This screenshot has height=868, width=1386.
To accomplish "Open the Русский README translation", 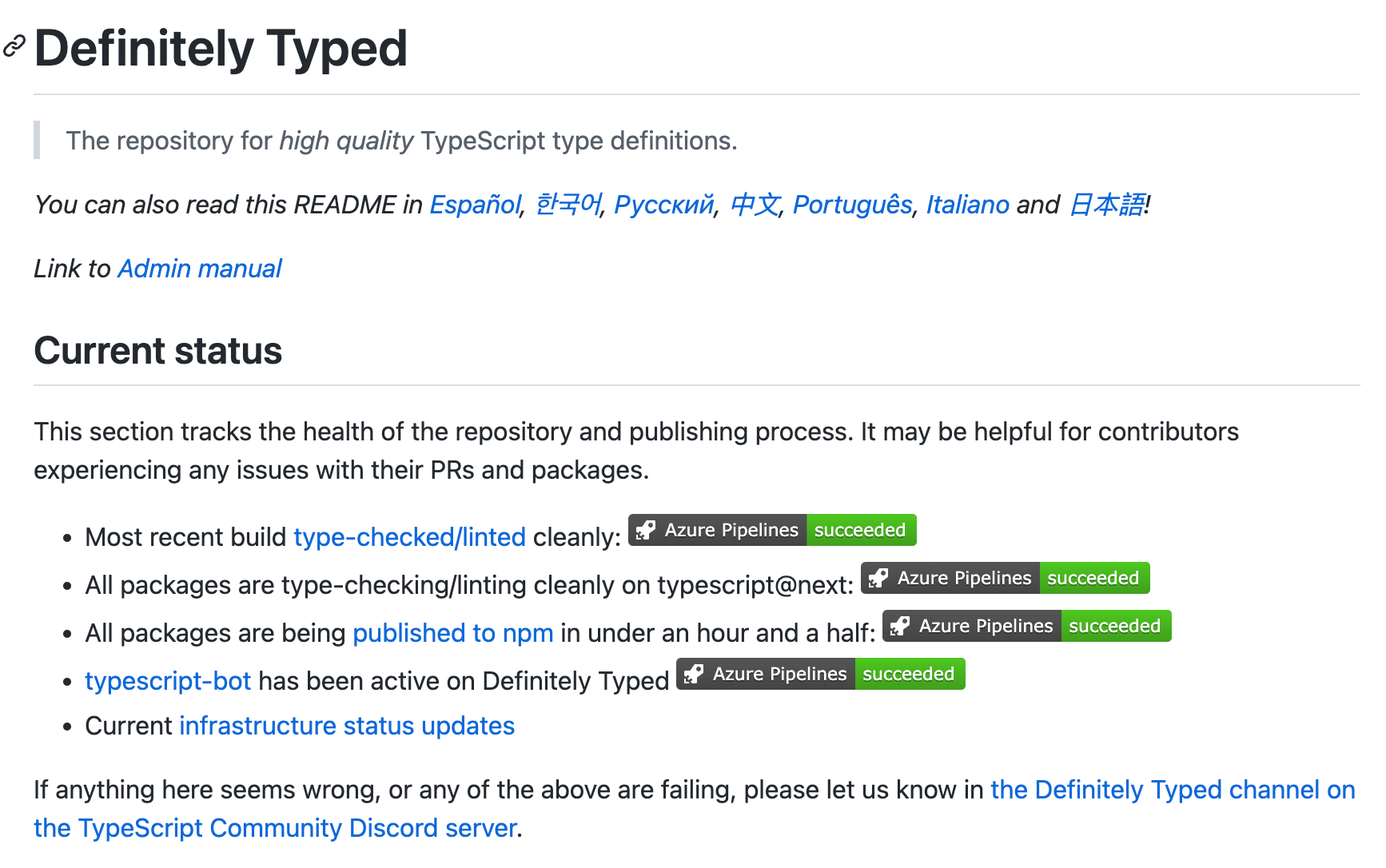I will [663, 205].
